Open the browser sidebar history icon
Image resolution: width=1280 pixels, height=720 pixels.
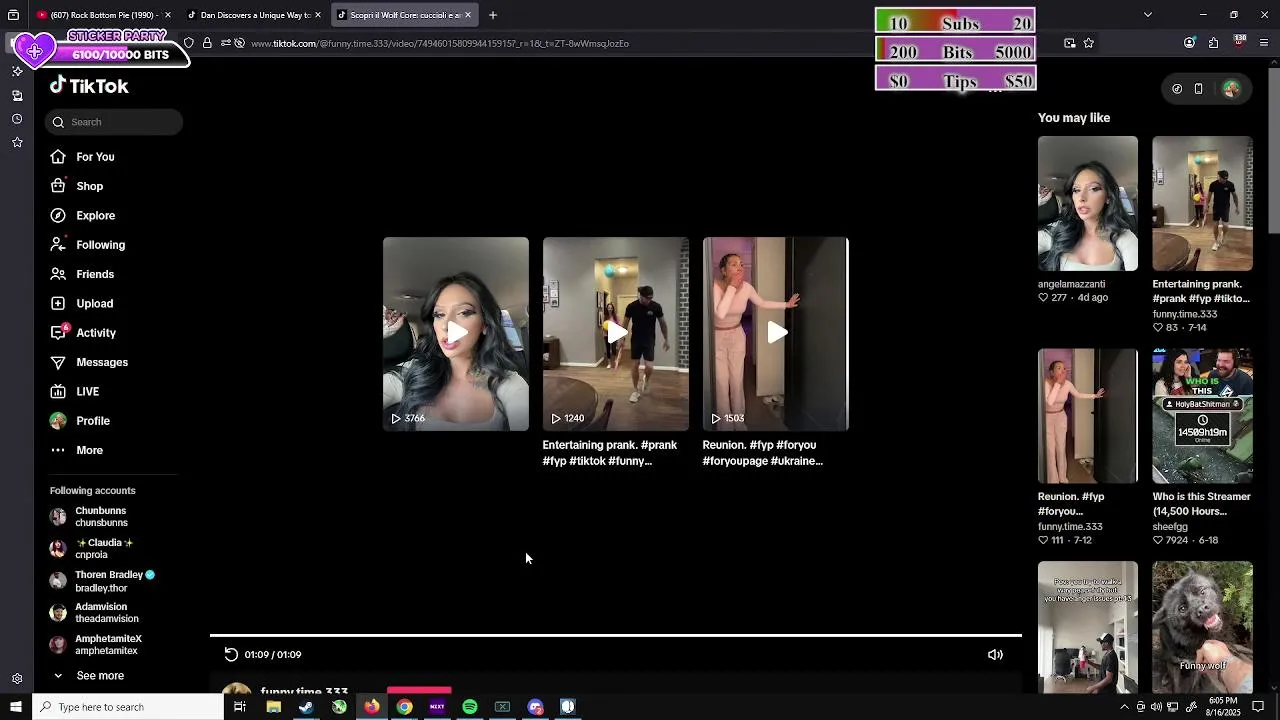[17, 119]
